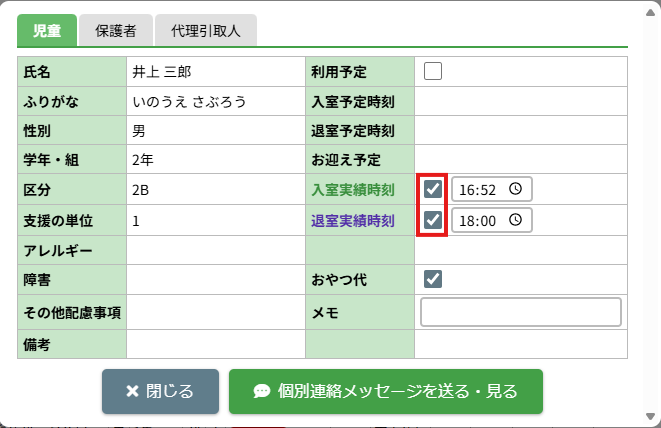Open the time picker clock for 退室実績時刻
This screenshot has width=661, height=428.
pos(516,221)
